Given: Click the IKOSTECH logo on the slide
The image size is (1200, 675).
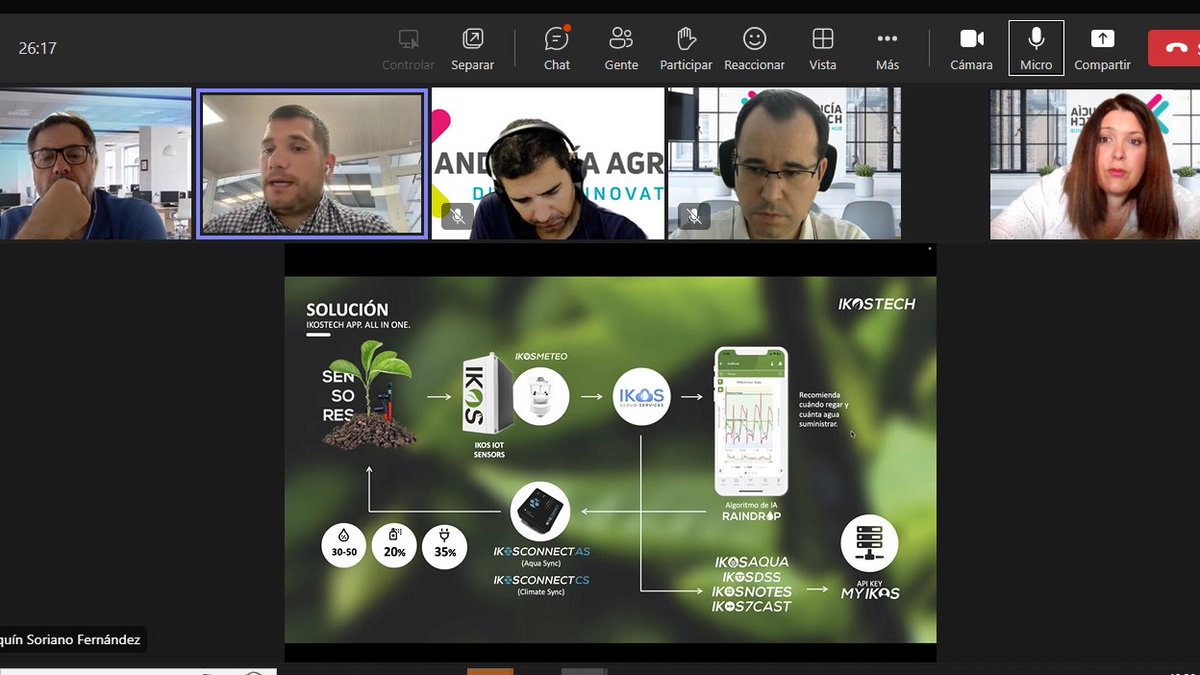Looking at the screenshot, I should (877, 304).
